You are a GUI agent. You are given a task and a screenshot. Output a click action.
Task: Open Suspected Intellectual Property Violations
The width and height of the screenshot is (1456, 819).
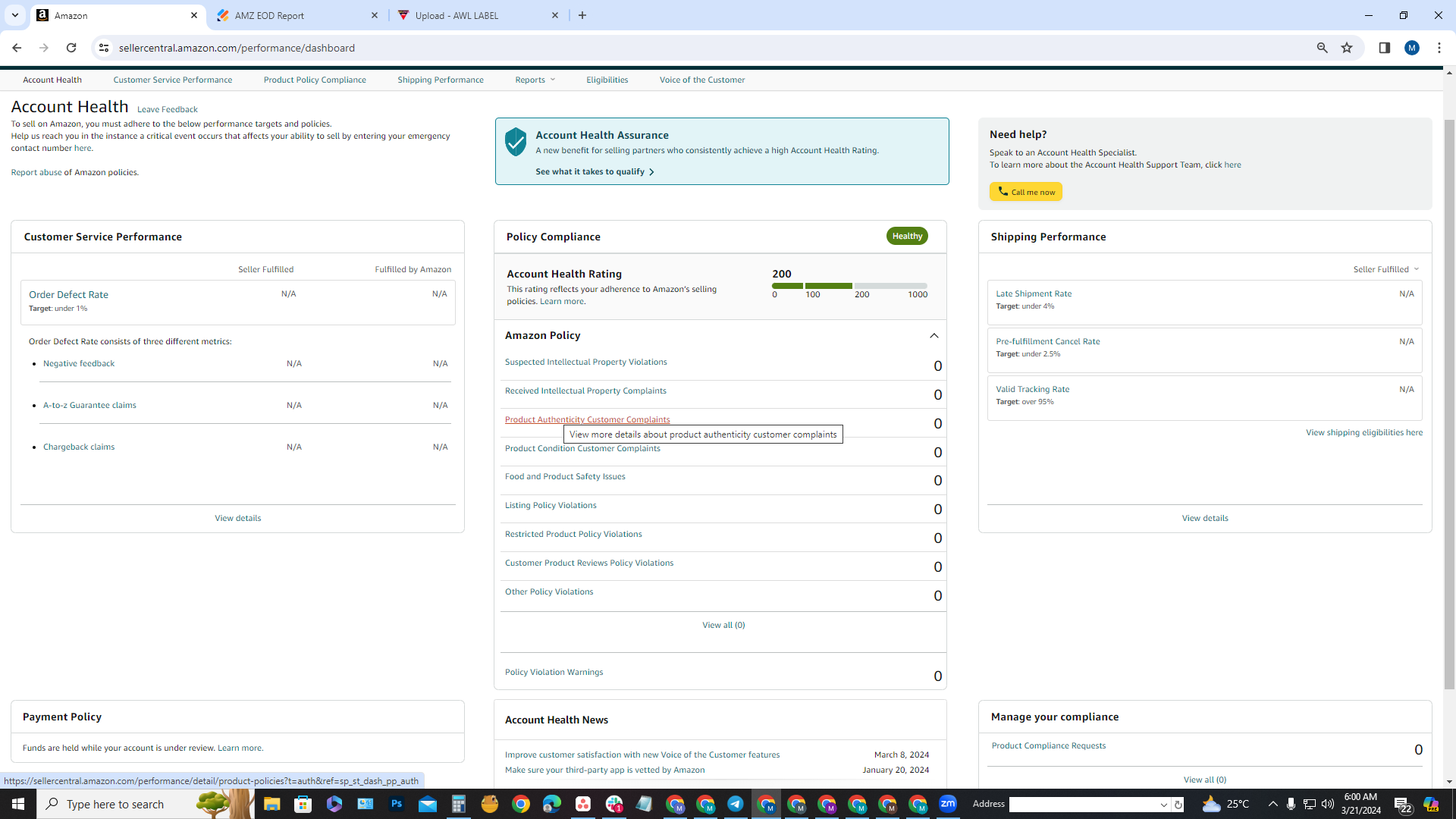586,362
